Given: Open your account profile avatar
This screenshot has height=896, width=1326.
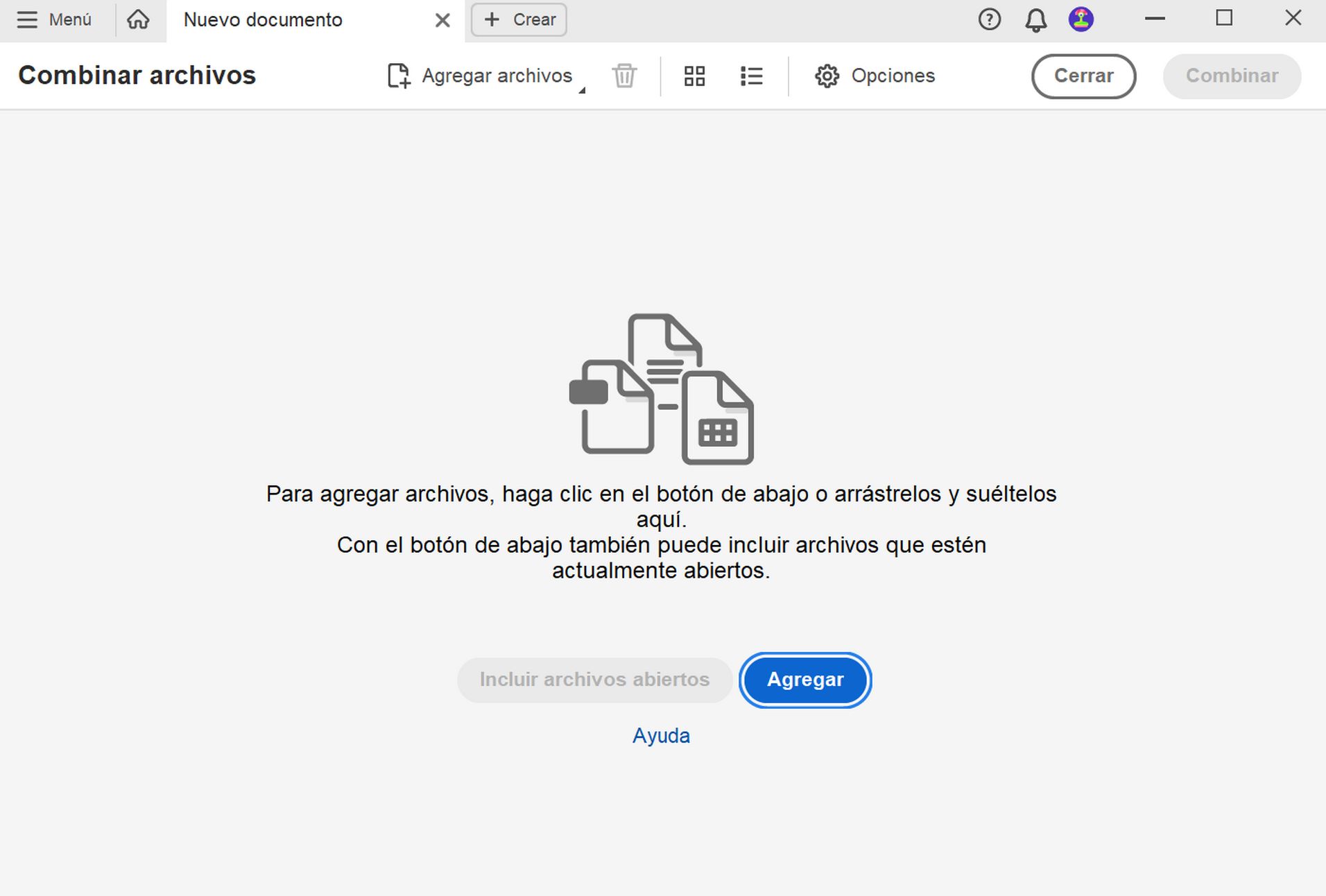Looking at the screenshot, I should [1080, 19].
